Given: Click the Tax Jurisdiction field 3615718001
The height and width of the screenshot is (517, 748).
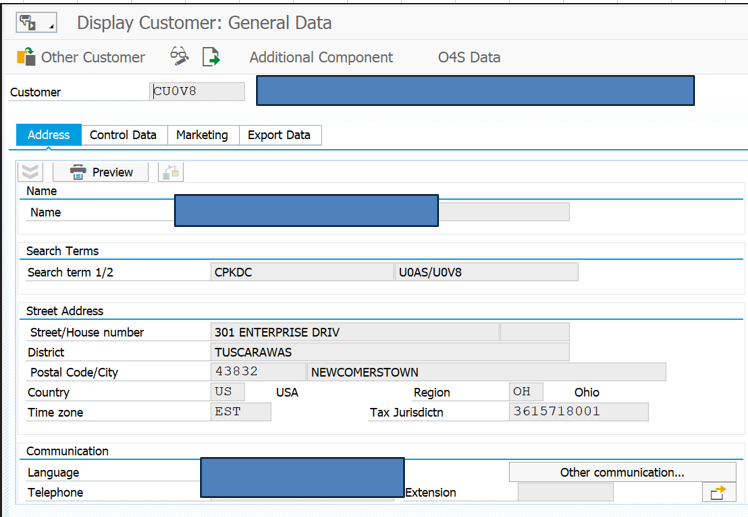Looking at the screenshot, I should tap(578, 412).
